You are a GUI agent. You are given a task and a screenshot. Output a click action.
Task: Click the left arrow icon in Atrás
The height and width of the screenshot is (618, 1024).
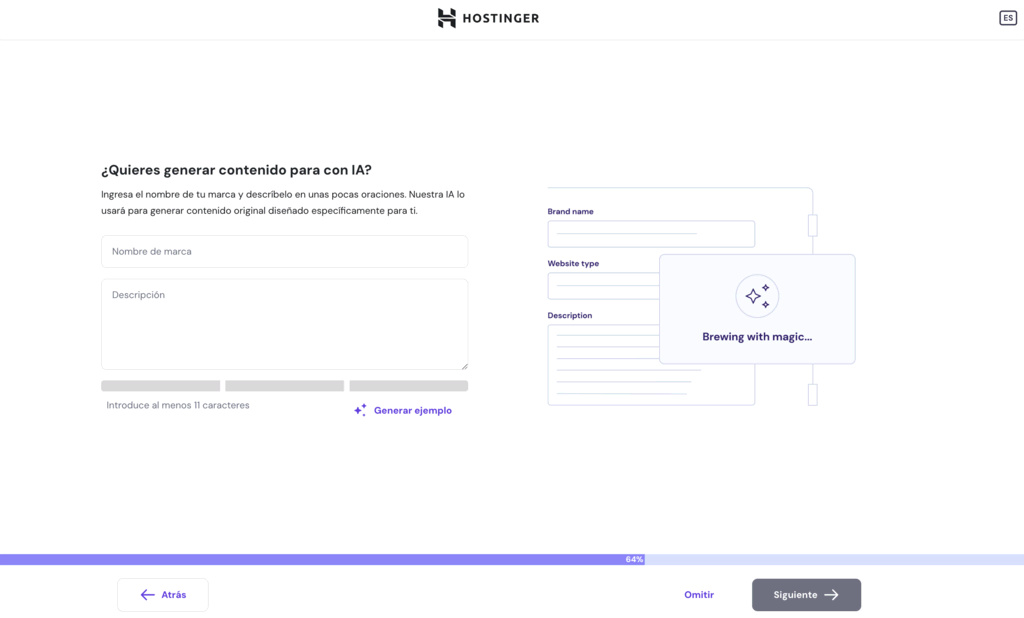pos(148,595)
